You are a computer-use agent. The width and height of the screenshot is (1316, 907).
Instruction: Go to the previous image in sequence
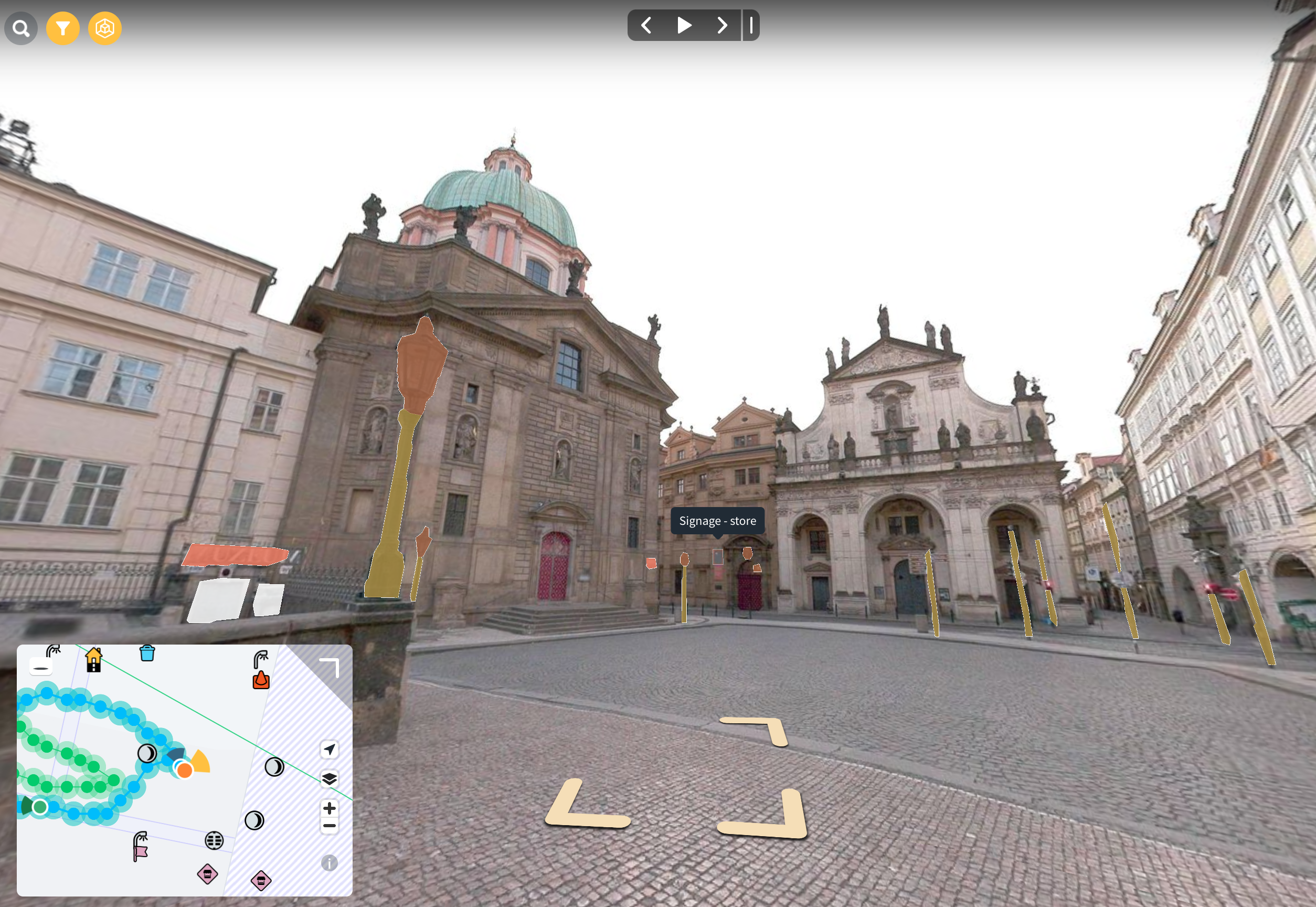646,25
